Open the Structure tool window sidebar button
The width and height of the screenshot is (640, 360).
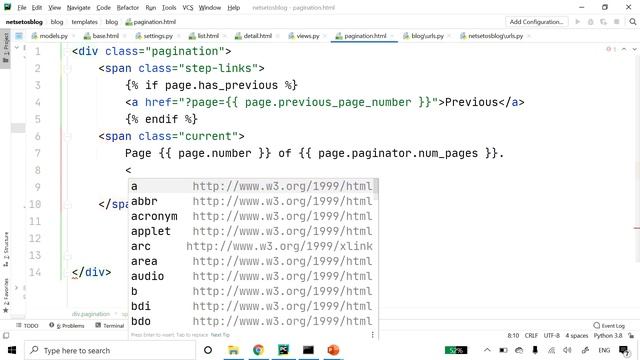[x=6, y=249]
